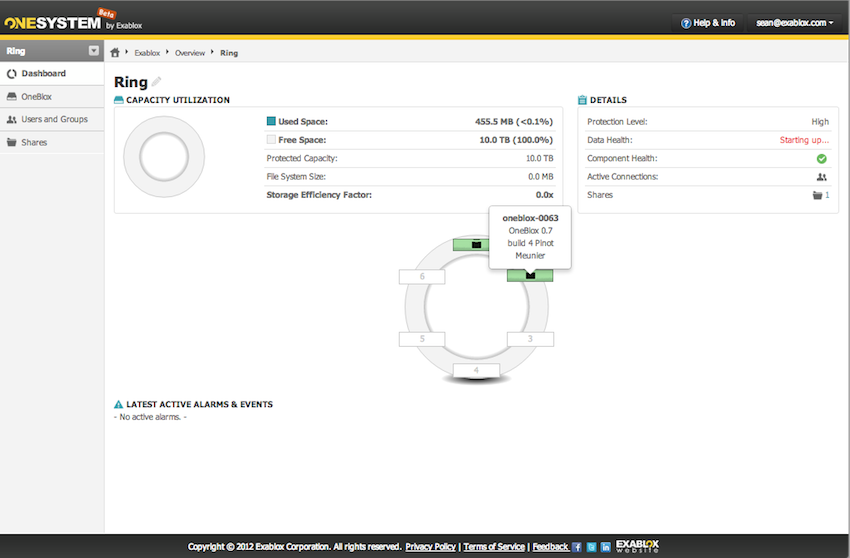
Task: Click the 'Starting up...' Data Health status
Action: click(804, 140)
